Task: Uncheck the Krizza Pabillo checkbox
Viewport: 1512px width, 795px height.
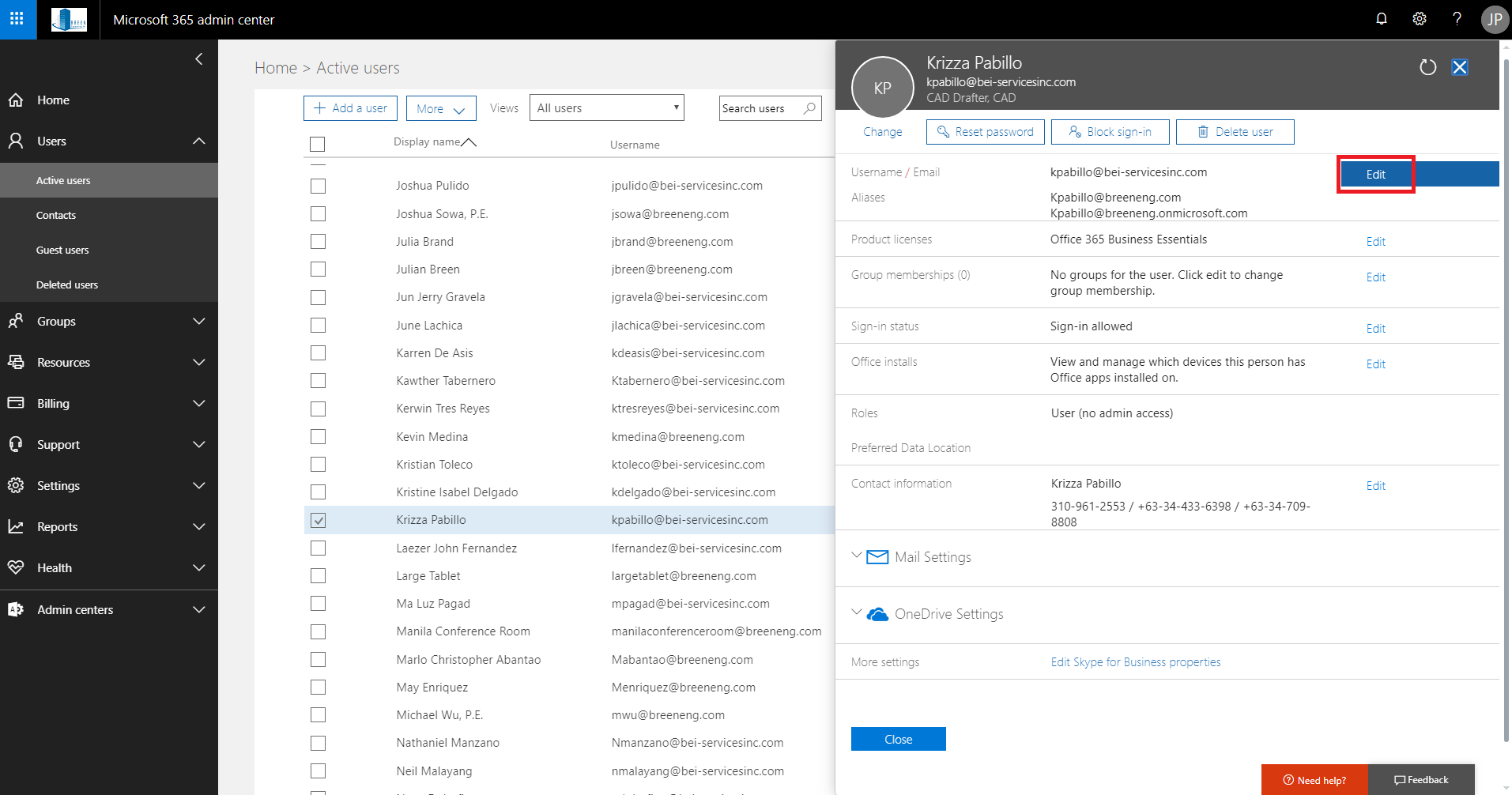Action: (x=318, y=520)
